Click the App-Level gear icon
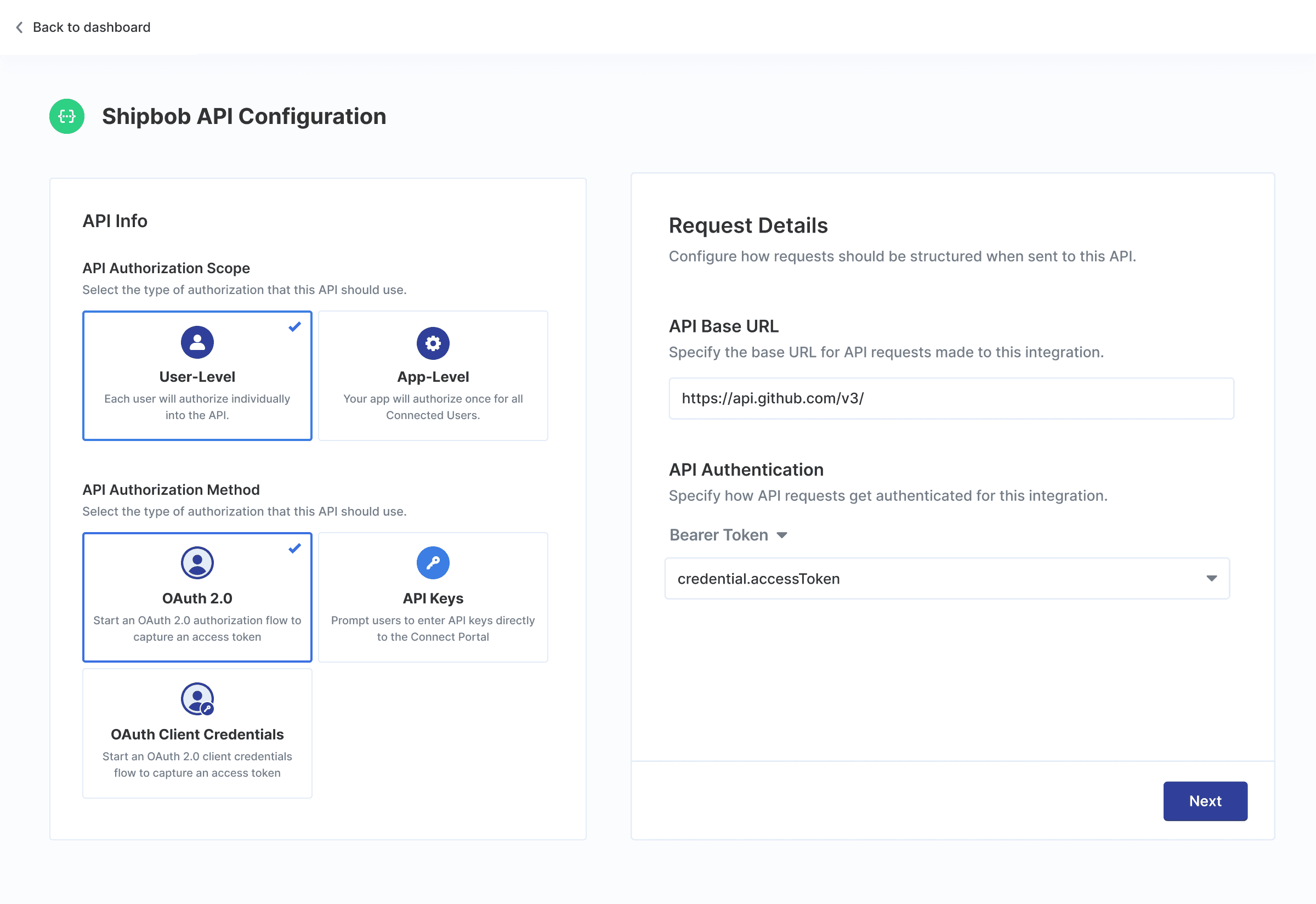Screen dimensions: 1316x904 [x=433, y=343]
